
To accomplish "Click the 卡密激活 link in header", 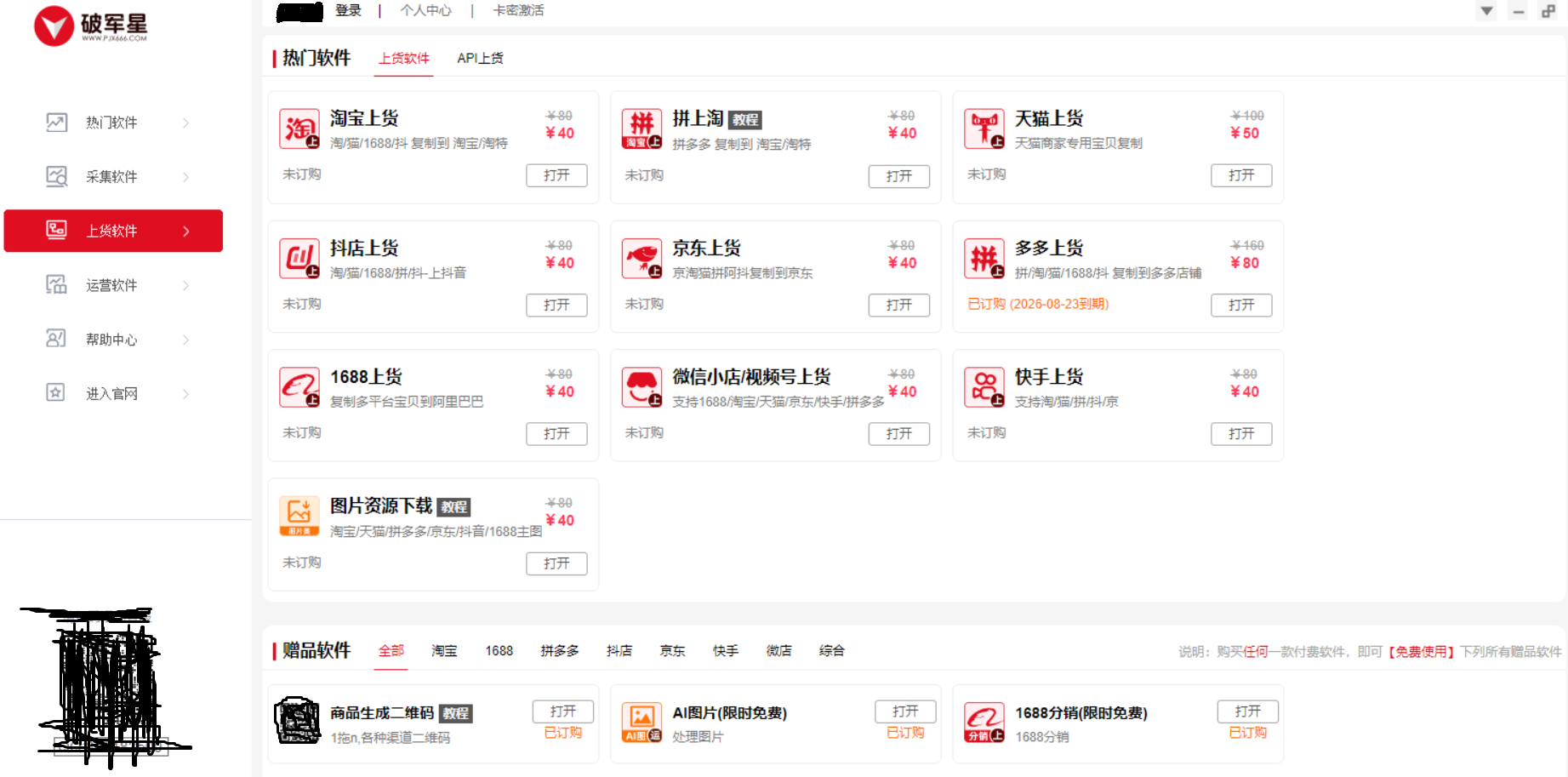I will [x=518, y=10].
